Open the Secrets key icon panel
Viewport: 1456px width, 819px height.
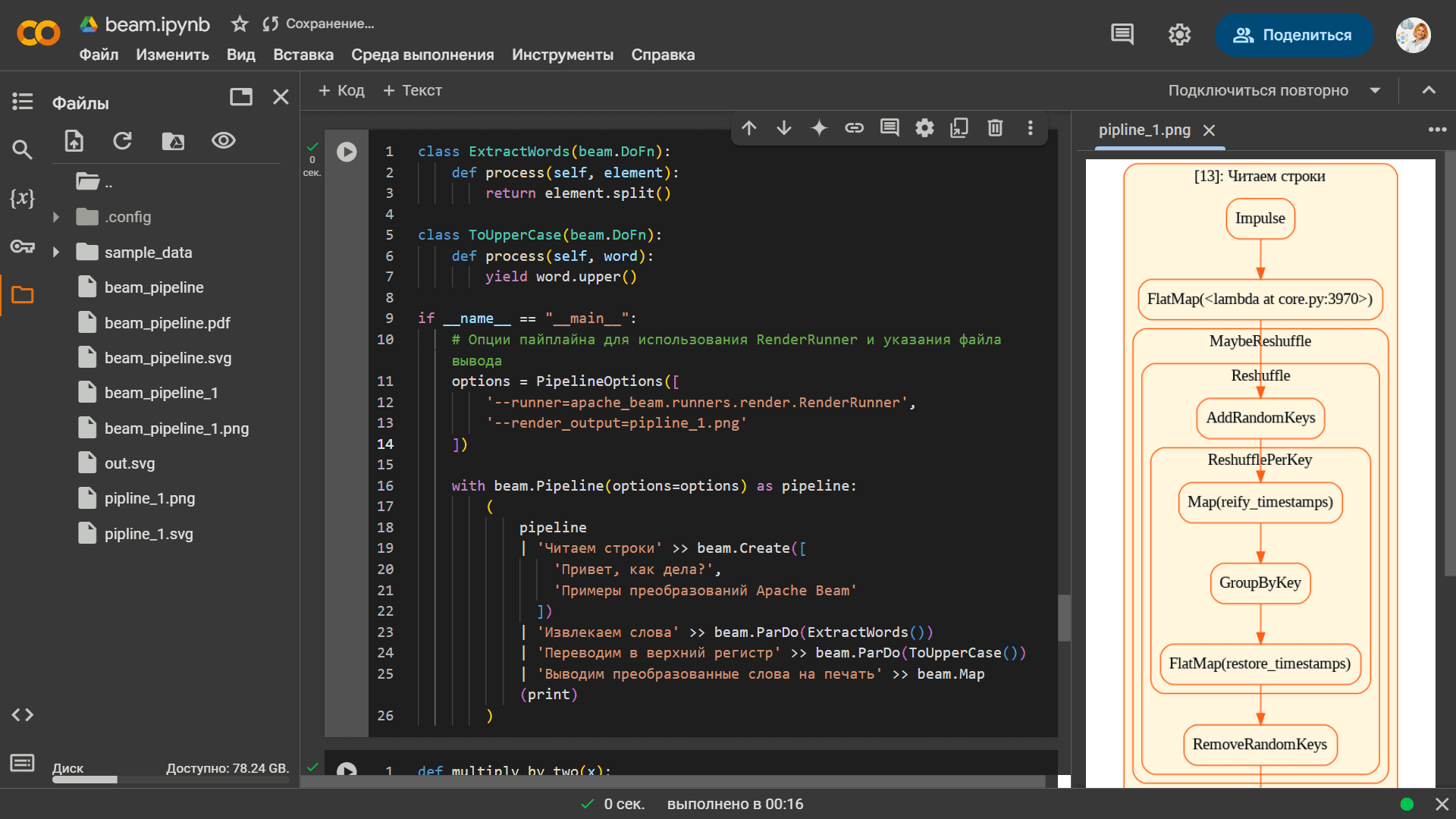click(22, 246)
